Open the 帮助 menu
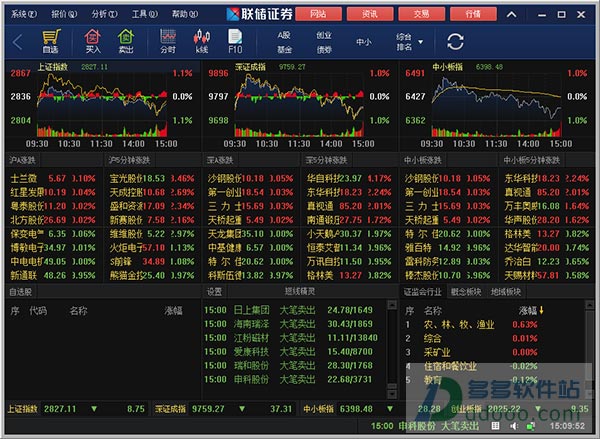 point(185,14)
